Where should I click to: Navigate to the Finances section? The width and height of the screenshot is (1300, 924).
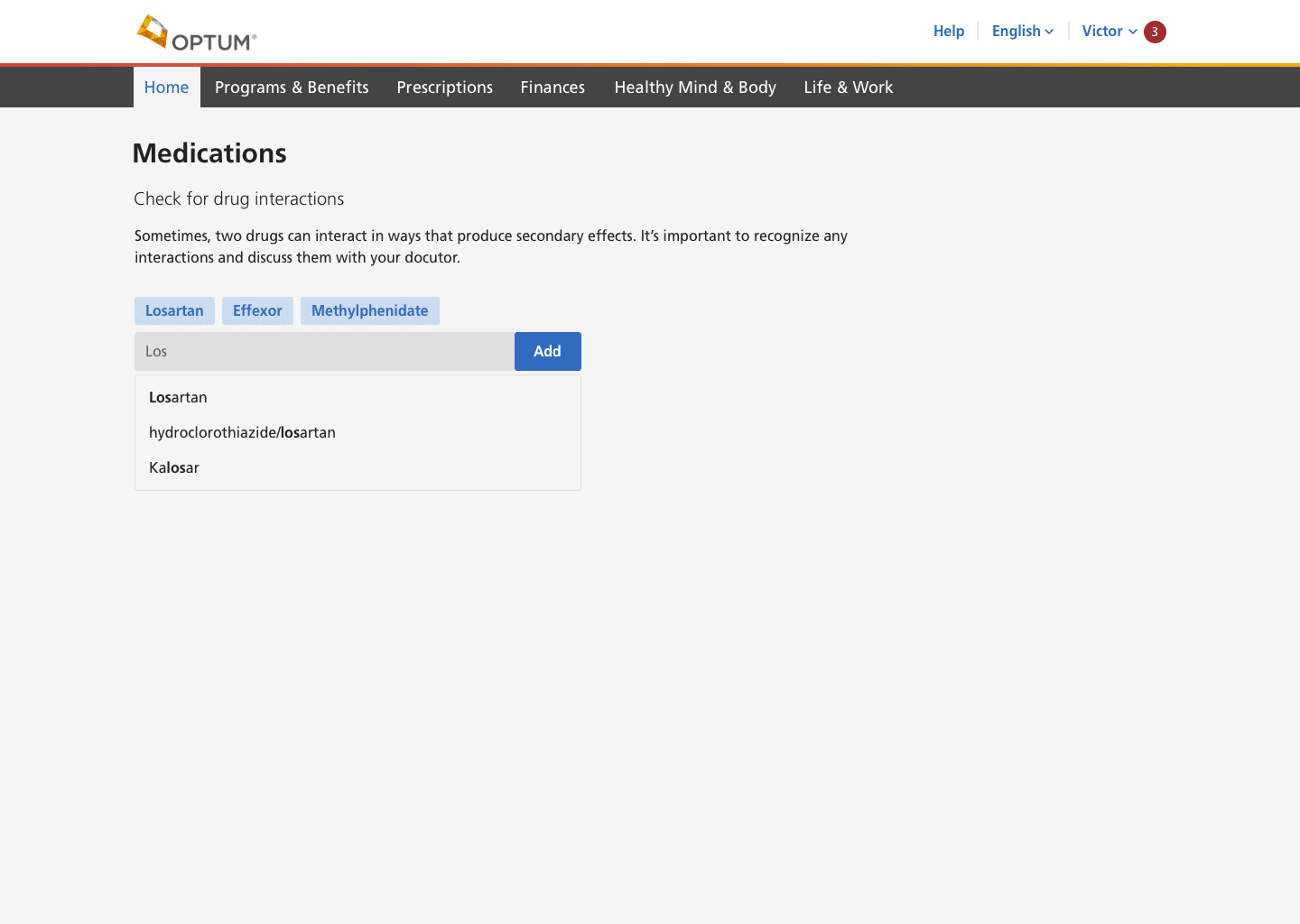(x=552, y=88)
